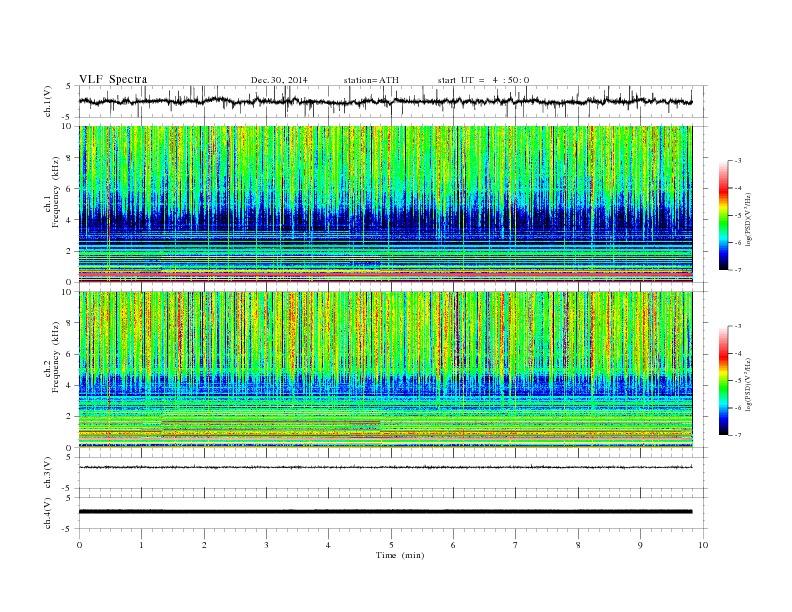Click time axis tick label "7"
792x612 pixels.
coord(515,545)
